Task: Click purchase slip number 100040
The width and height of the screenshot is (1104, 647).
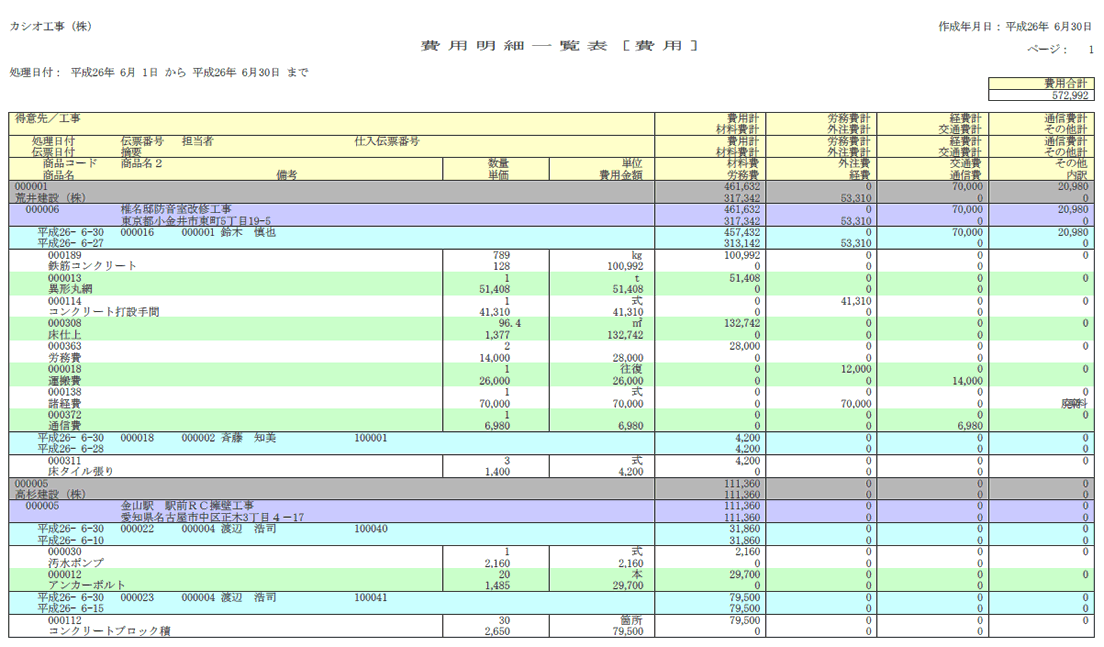Action: tap(371, 528)
